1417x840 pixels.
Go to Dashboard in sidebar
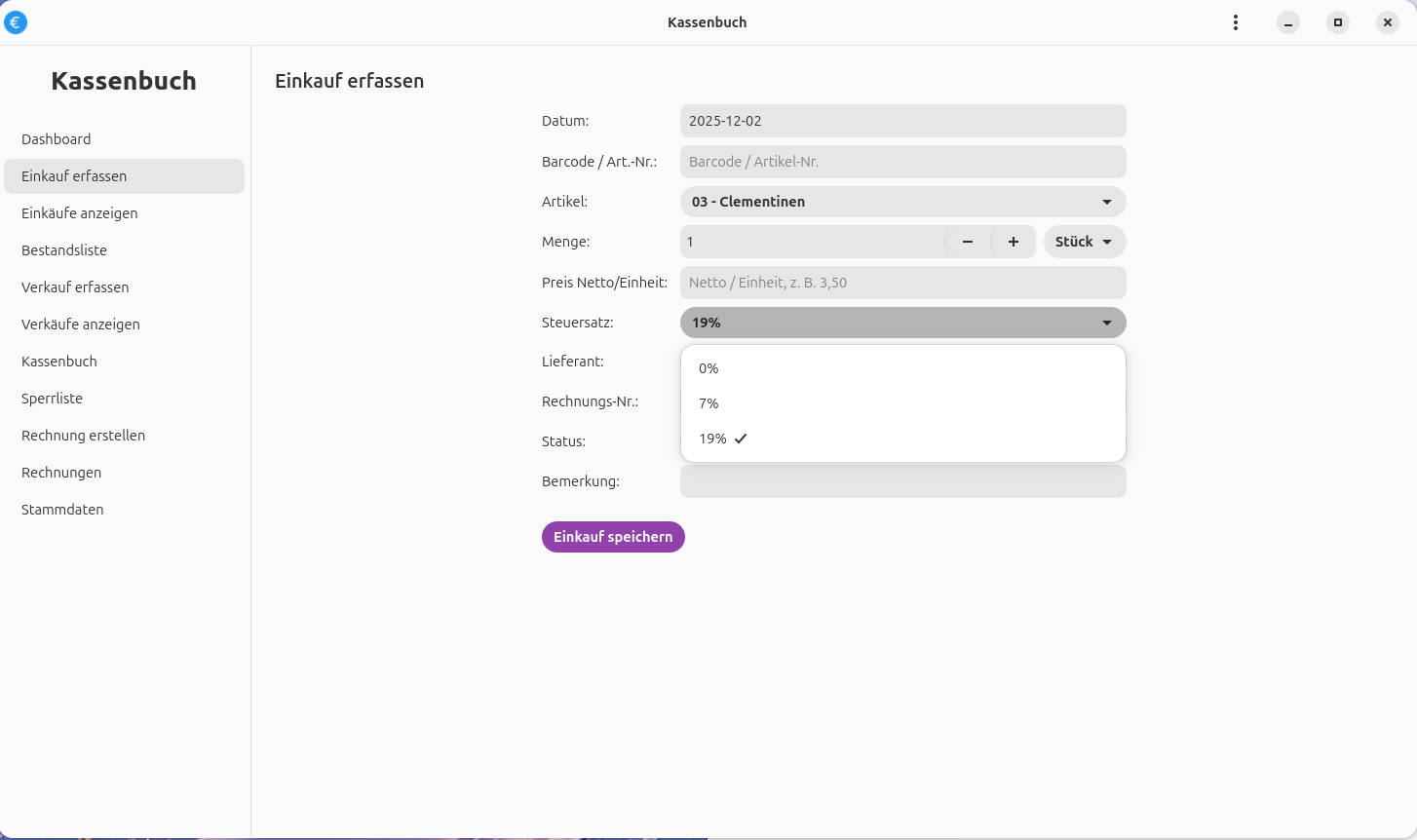tap(57, 139)
